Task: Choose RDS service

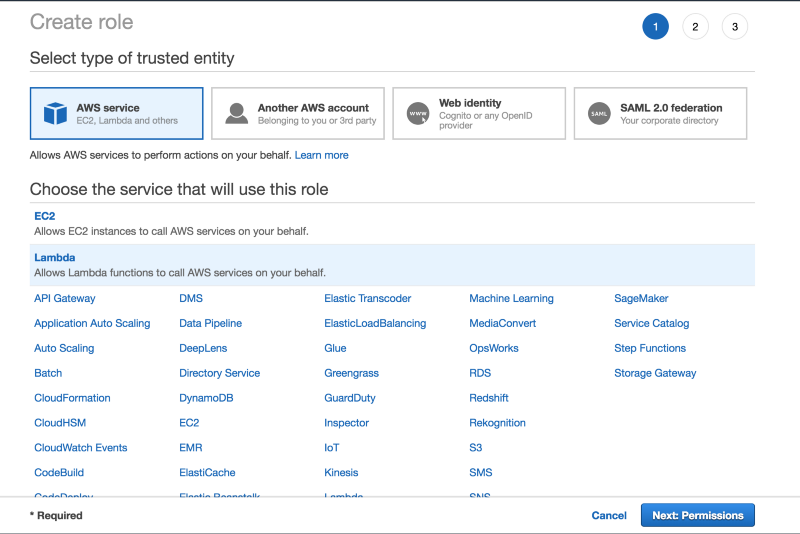Action: 480,373
